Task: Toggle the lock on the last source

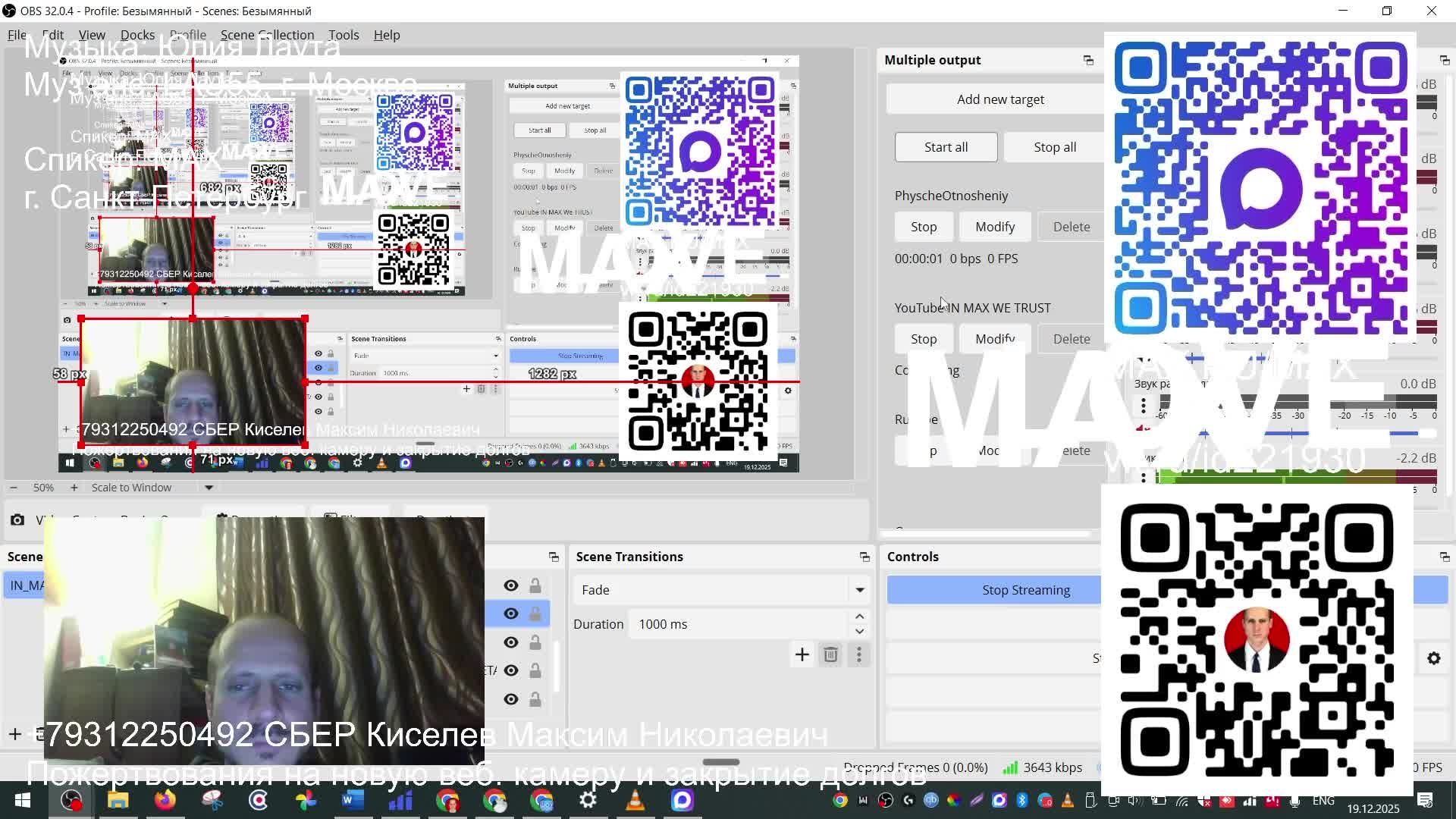Action: coord(535,699)
